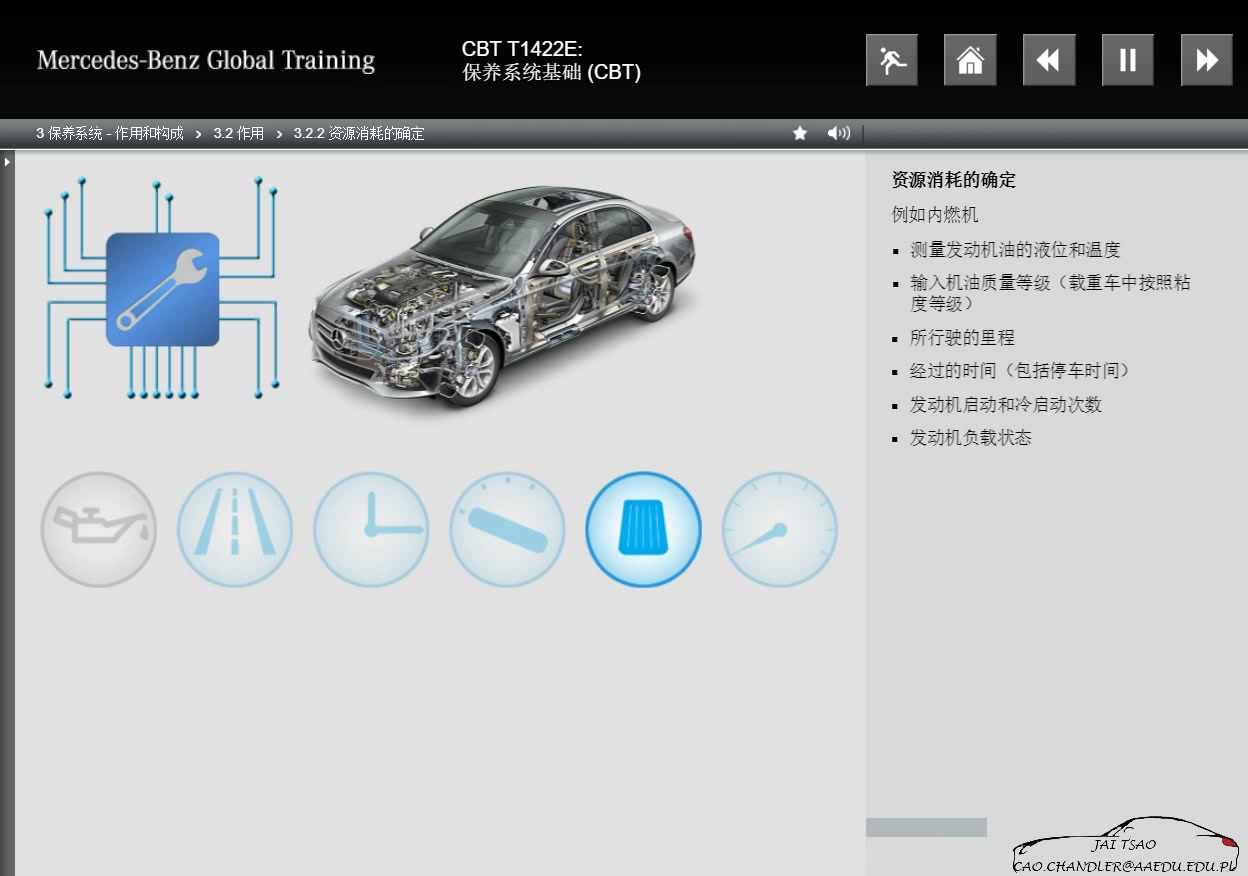Skip forward to the next page

tap(1207, 60)
